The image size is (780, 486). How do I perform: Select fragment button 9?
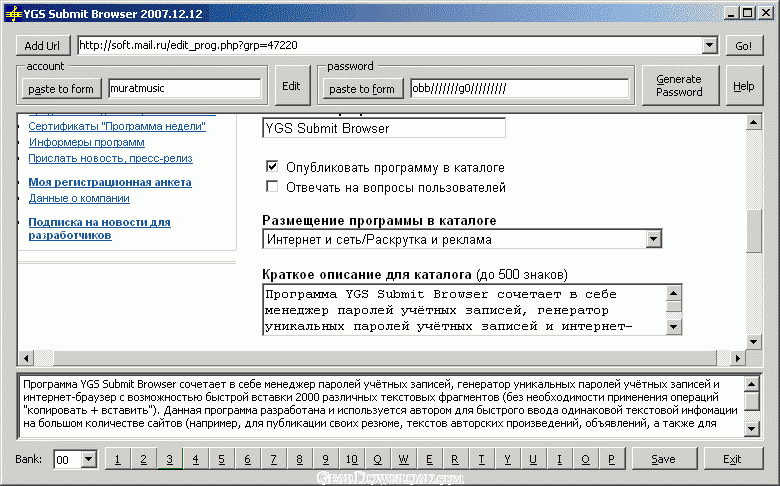[x=325, y=459]
